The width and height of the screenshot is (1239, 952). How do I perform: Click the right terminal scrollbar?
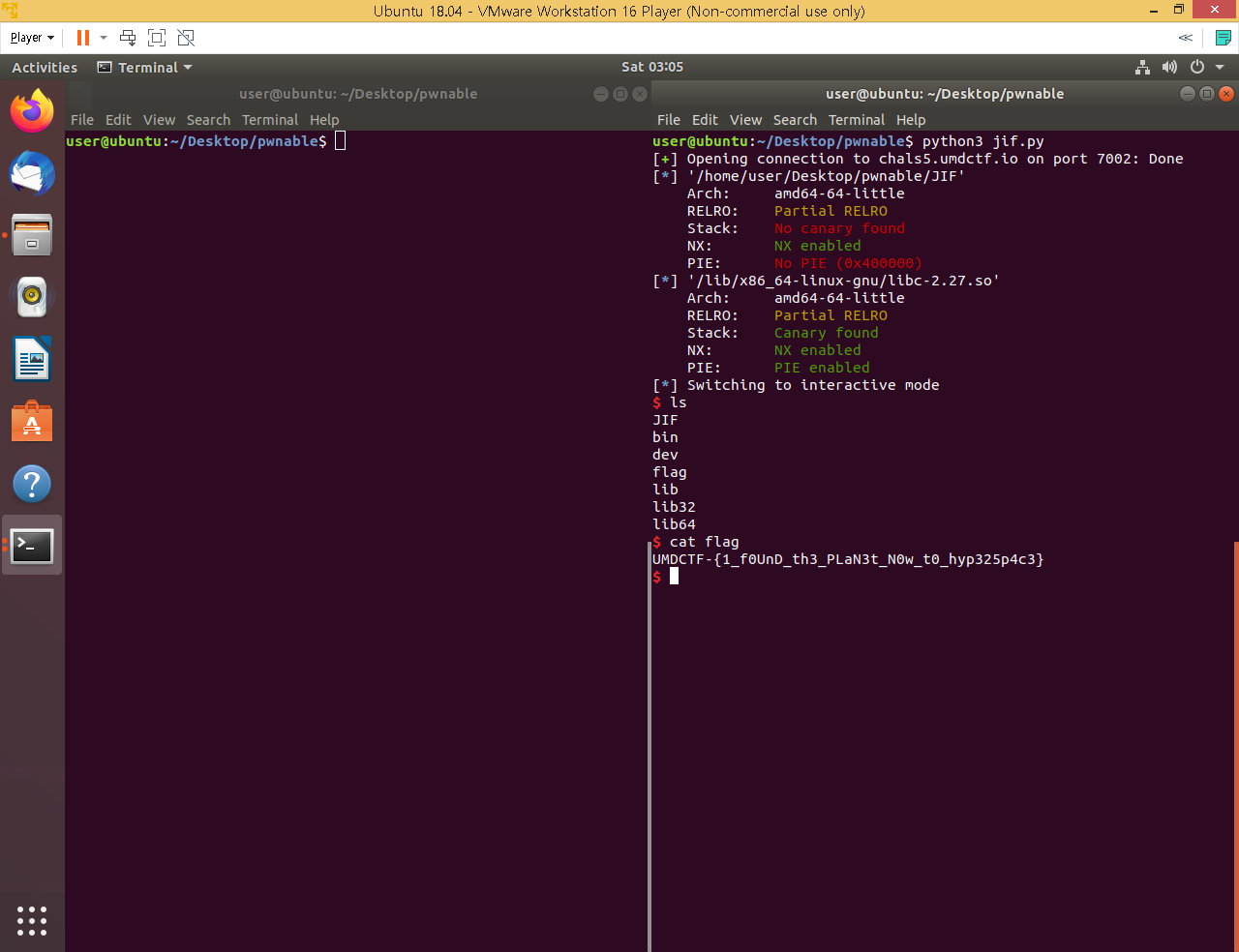[x=1236, y=746]
